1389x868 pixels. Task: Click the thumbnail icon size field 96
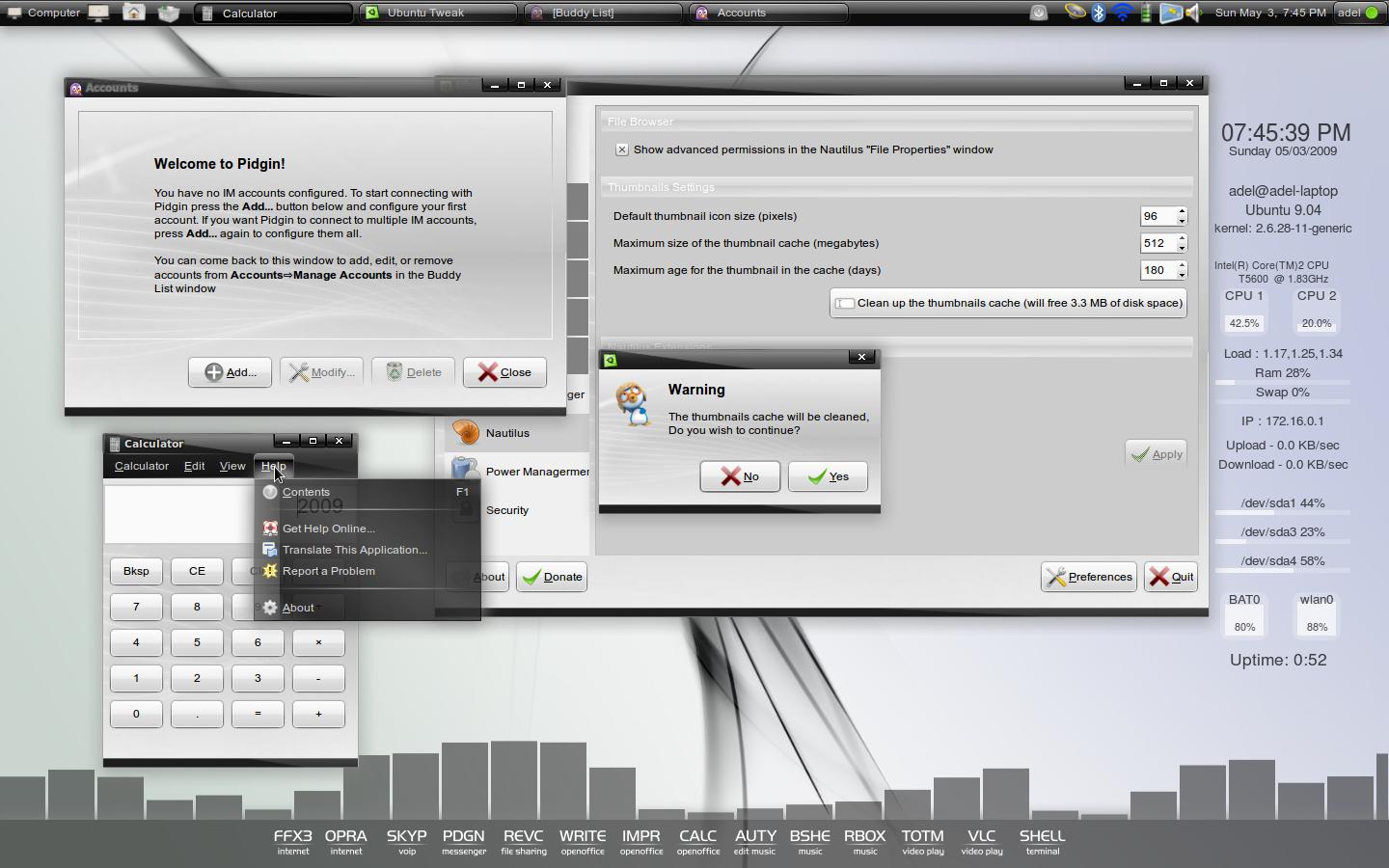1157,216
